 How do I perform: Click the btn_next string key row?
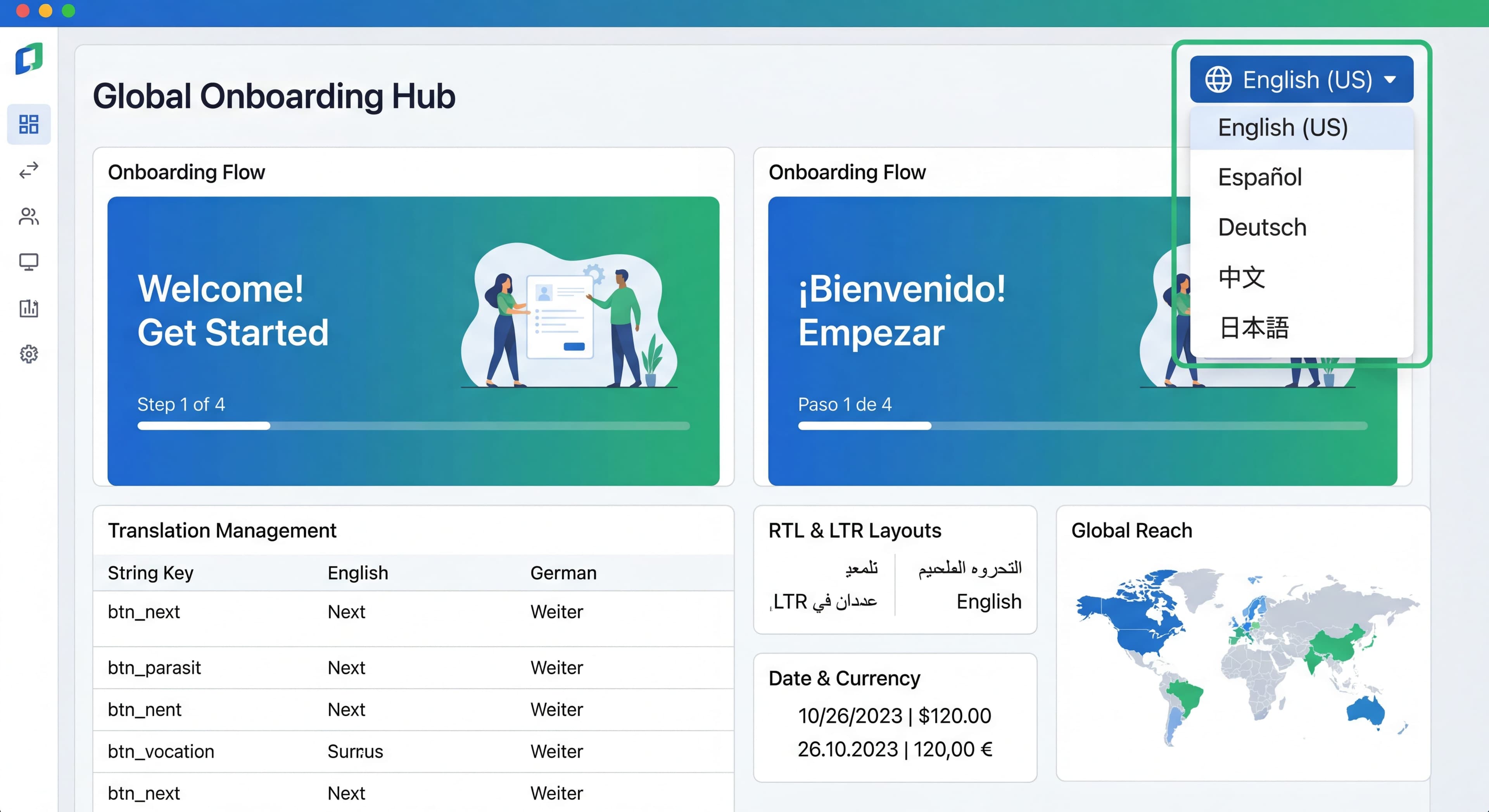pos(144,612)
